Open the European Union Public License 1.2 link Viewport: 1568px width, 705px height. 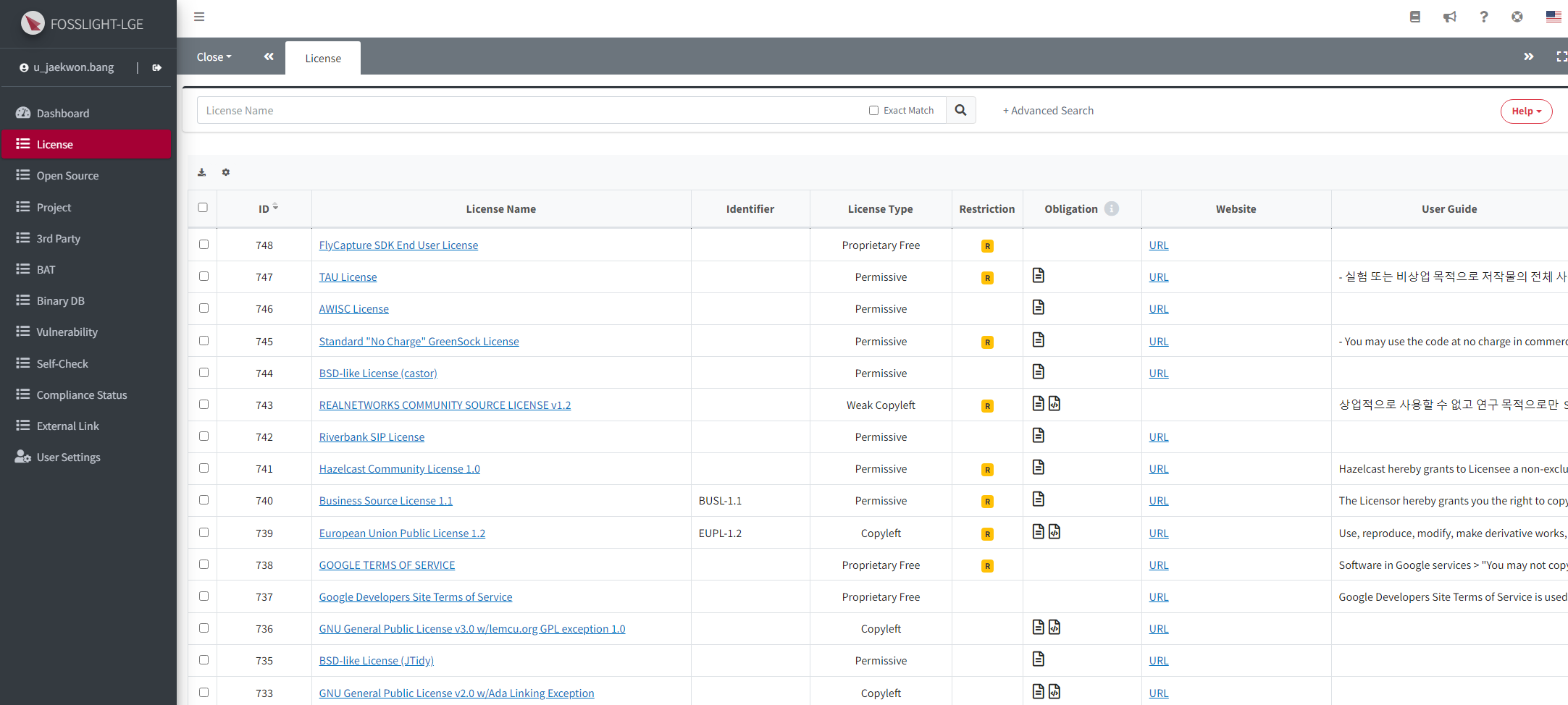coord(402,533)
